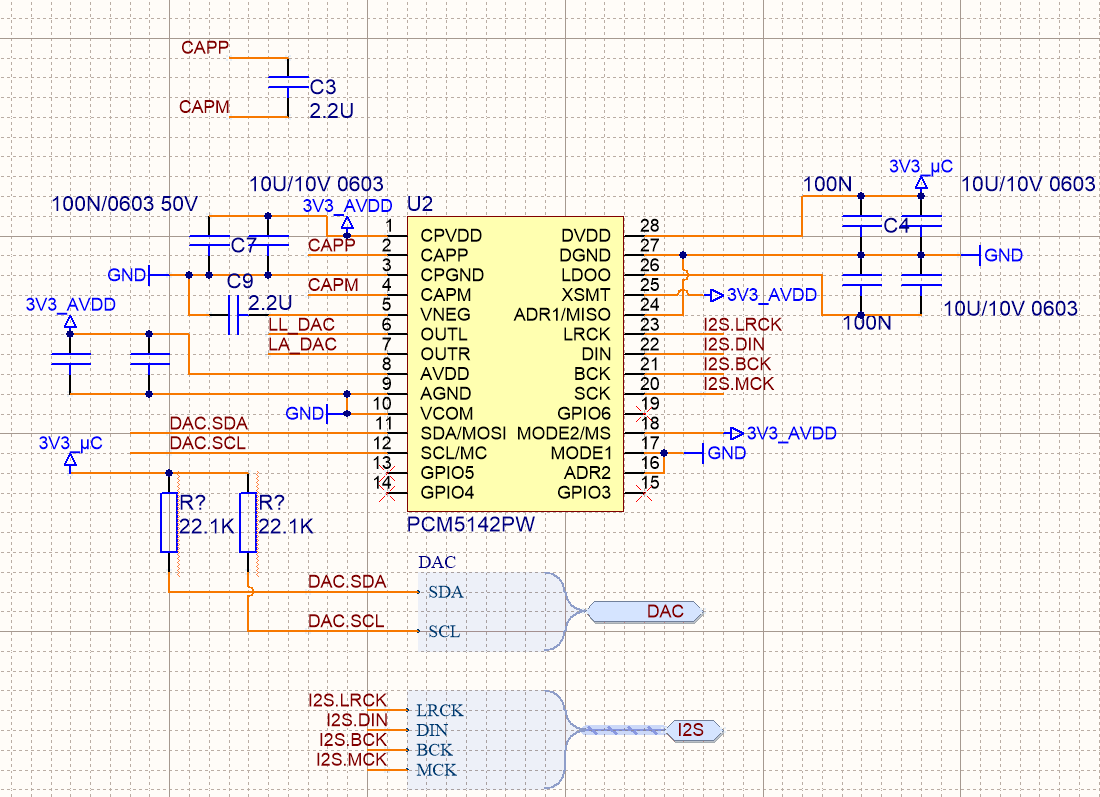Click 22.1K value of DAC.SCL pull-up resistor
The width and height of the screenshot is (1100, 797).
(x=286, y=526)
